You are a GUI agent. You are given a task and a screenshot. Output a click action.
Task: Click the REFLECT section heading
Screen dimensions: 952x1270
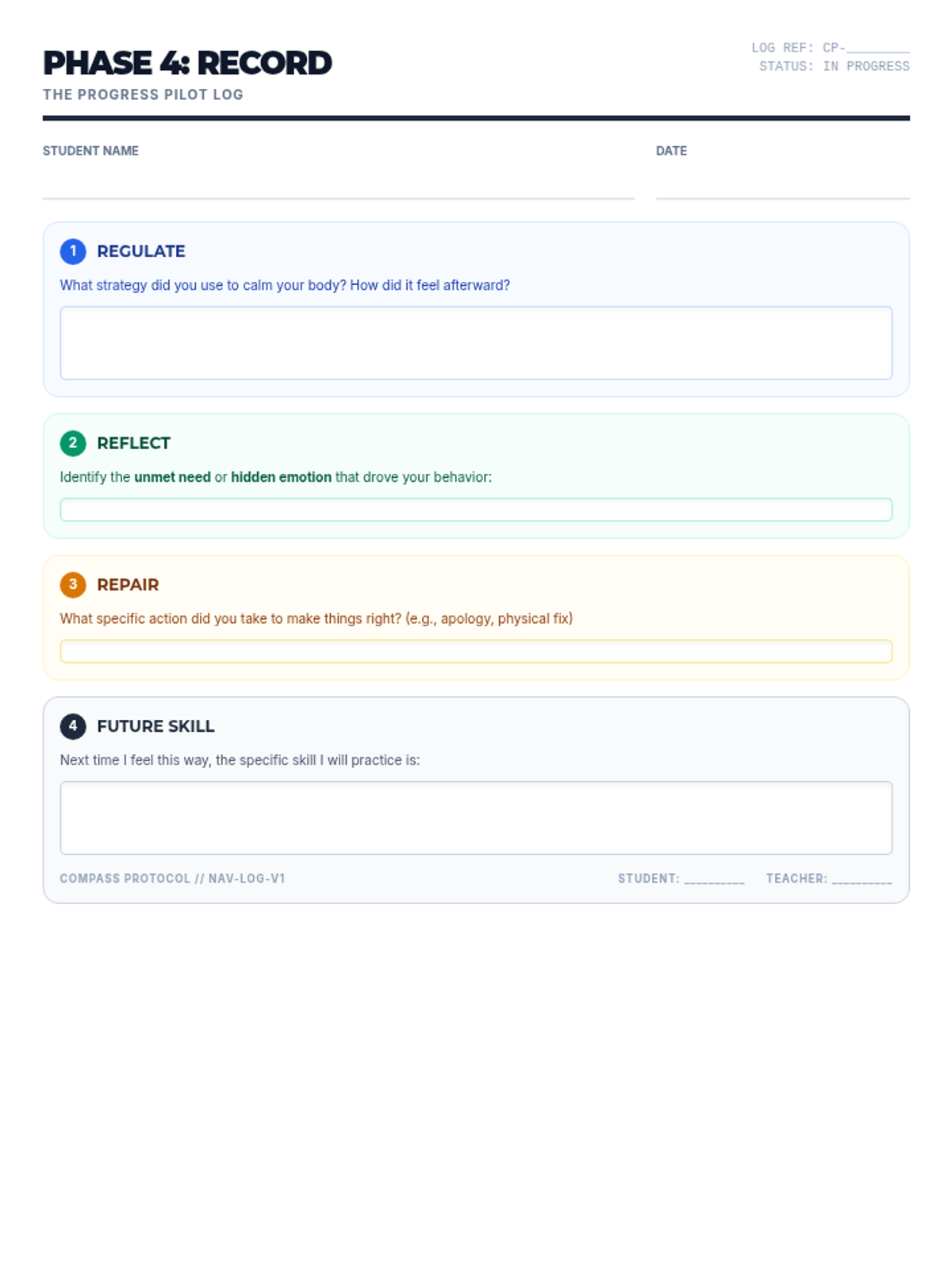point(133,443)
